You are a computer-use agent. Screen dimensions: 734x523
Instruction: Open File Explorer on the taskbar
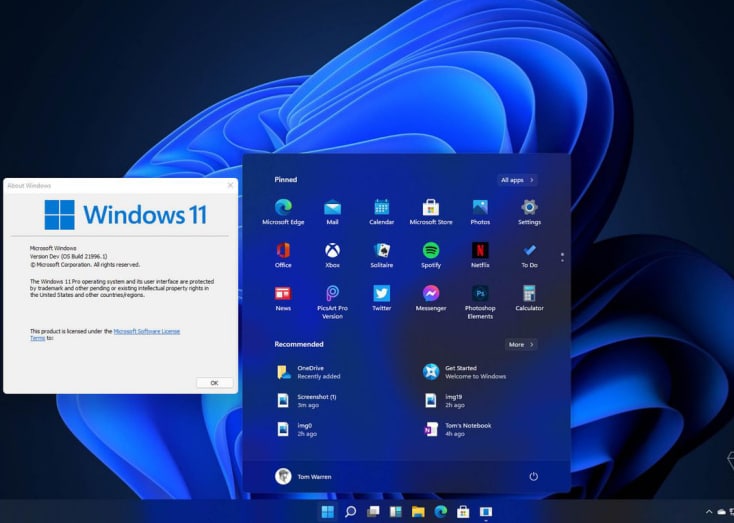point(418,511)
